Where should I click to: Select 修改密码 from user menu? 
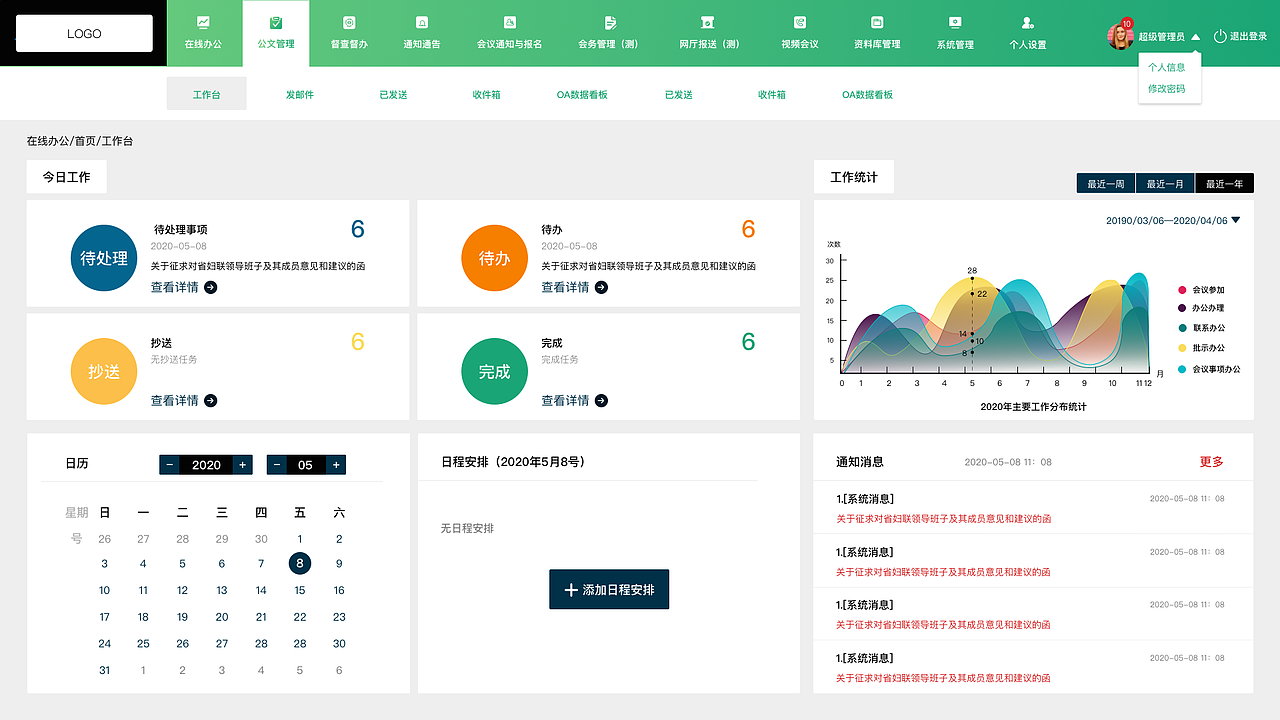coord(1166,89)
